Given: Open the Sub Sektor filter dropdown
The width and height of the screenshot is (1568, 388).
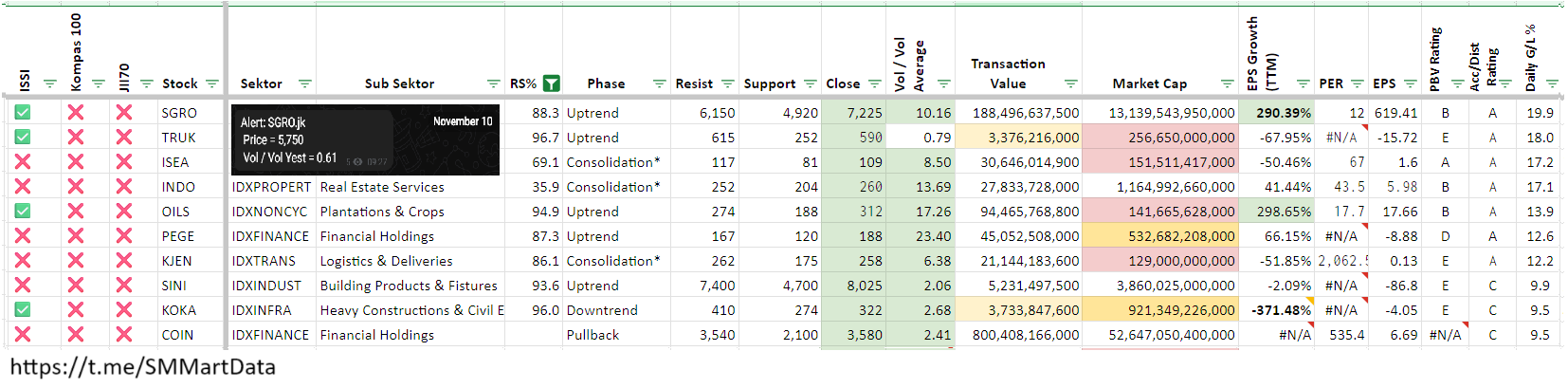Looking at the screenshot, I should point(493,84).
